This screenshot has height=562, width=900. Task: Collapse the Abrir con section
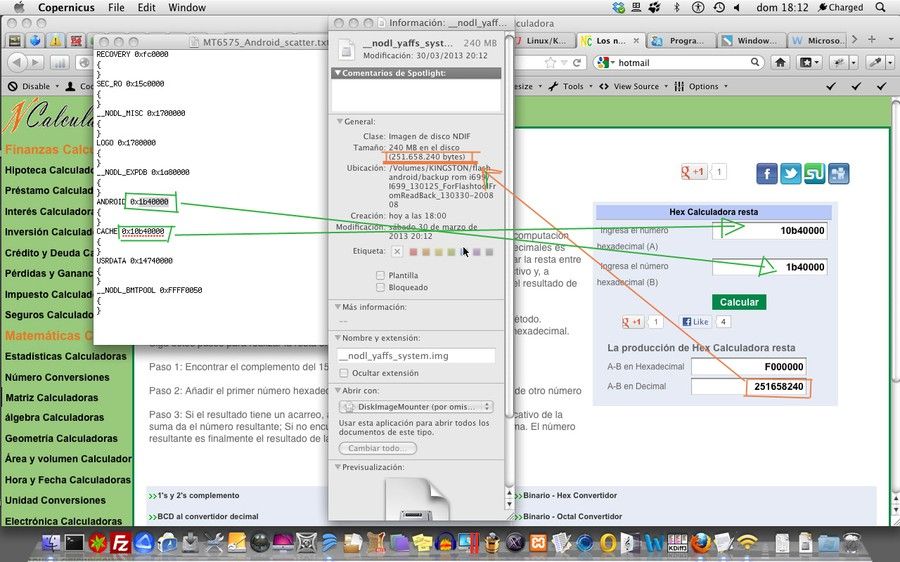(x=338, y=390)
